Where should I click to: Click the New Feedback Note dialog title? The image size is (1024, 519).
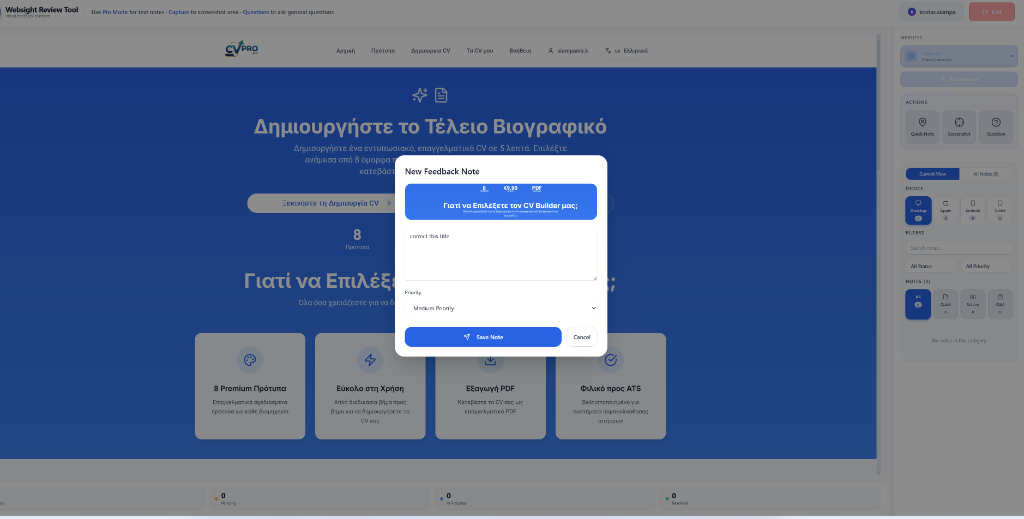pyautogui.click(x=442, y=171)
